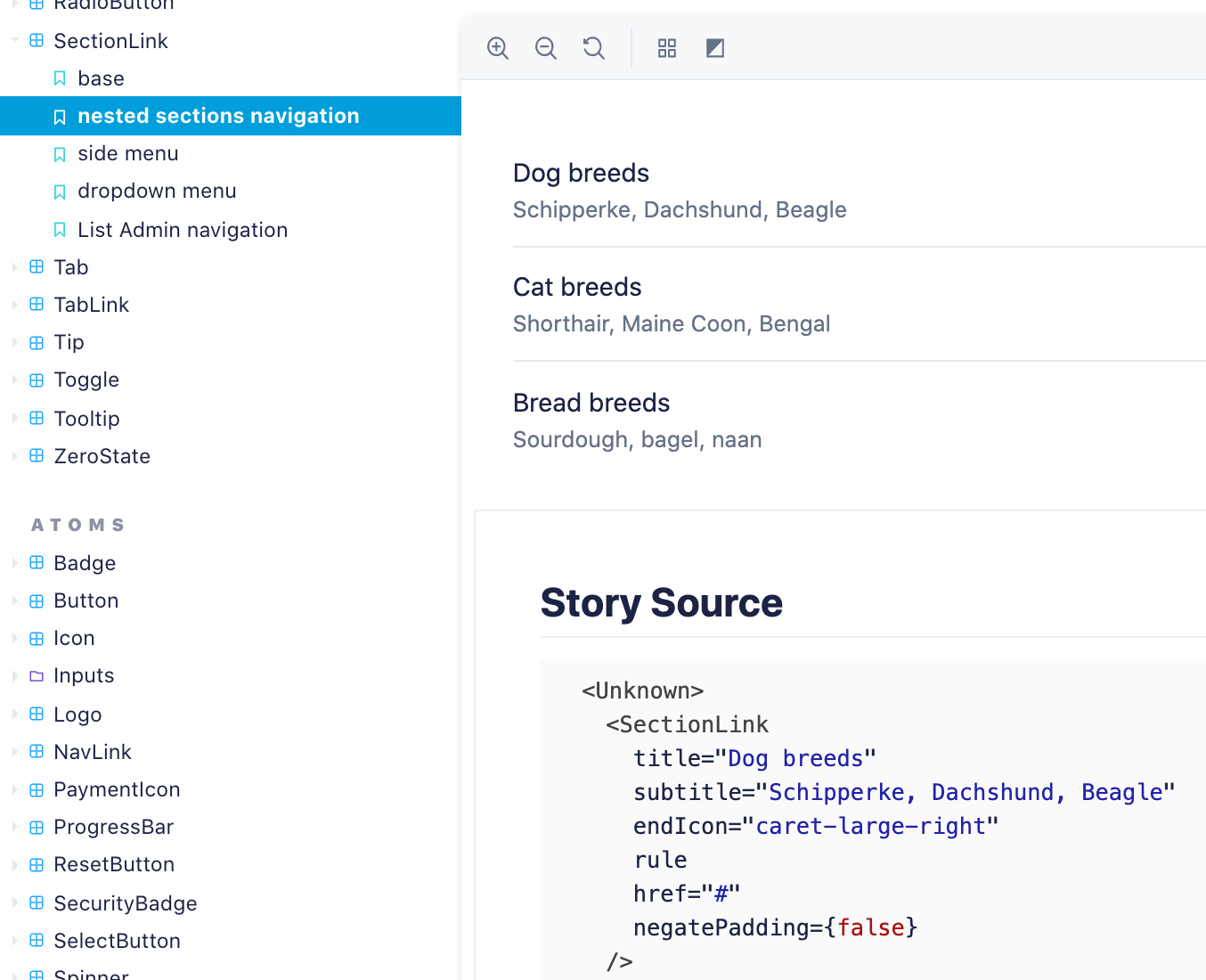Click the component icon next to Badge
Image resolution: width=1206 pixels, height=980 pixels.
pos(37,563)
